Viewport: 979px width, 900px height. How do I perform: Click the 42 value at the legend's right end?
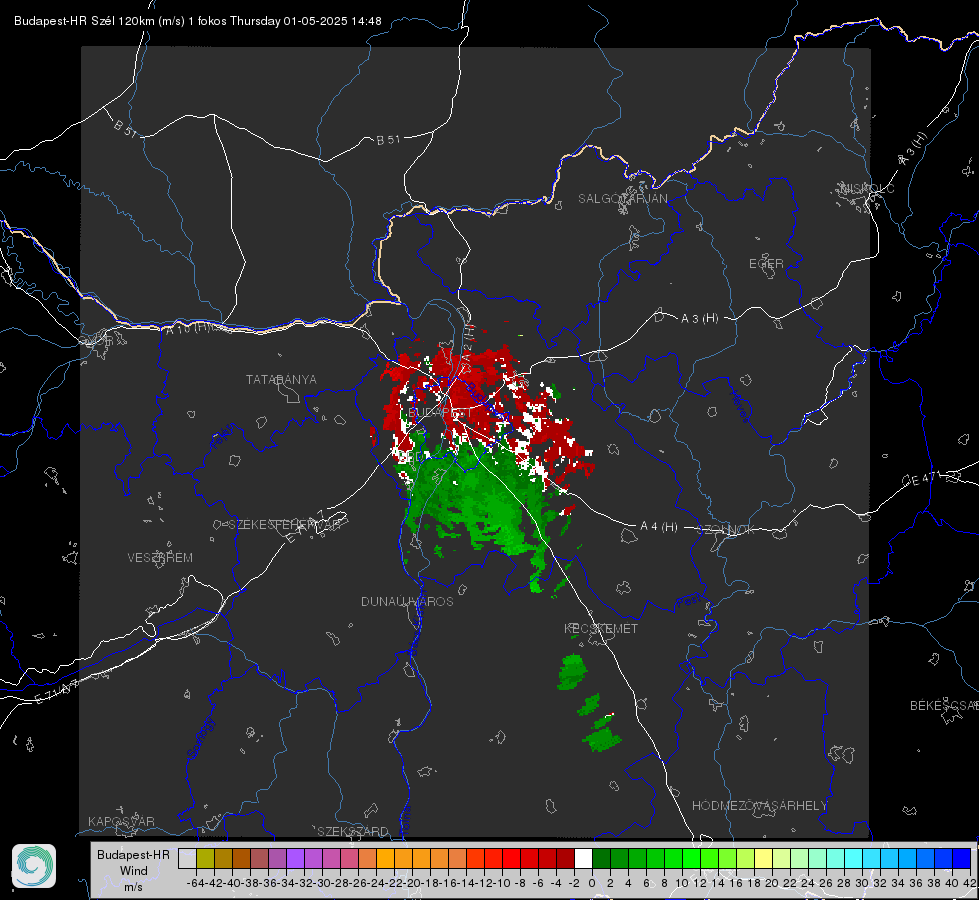click(969, 883)
